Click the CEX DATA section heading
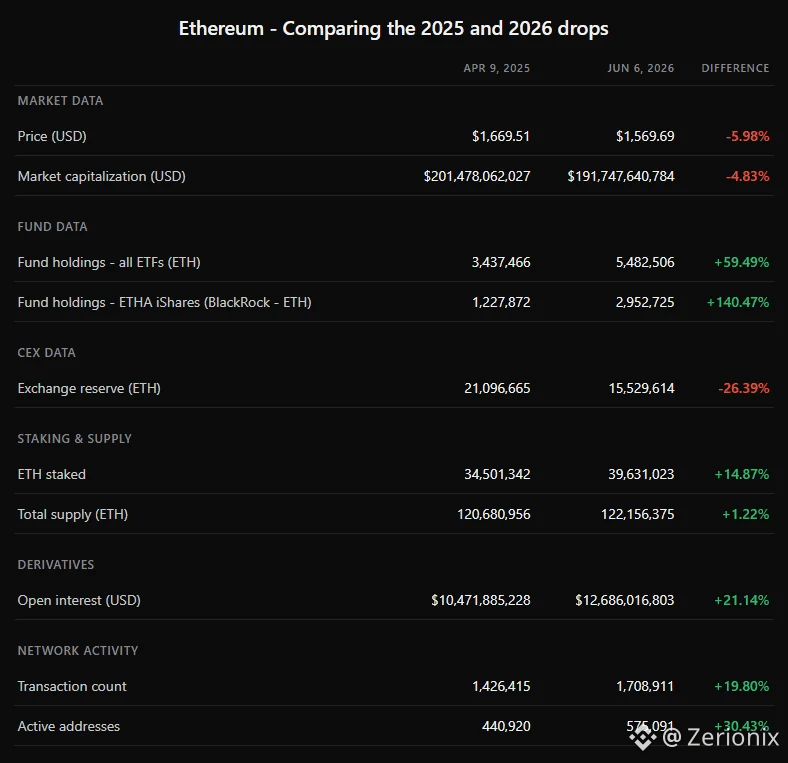This screenshot has height=763, width=788. [x=47, y=353]
